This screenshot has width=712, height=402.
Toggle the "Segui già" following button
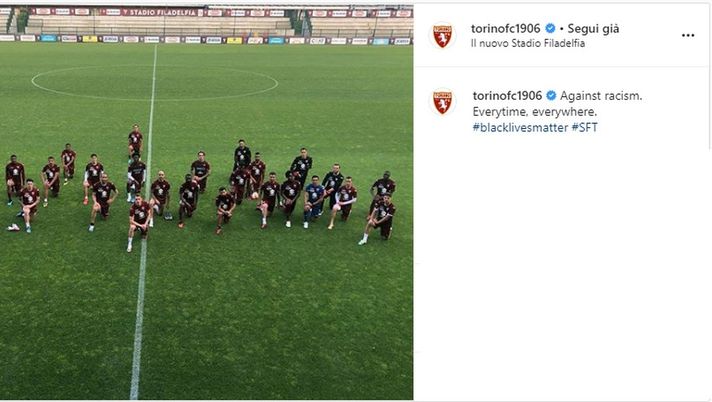(593, 29)
